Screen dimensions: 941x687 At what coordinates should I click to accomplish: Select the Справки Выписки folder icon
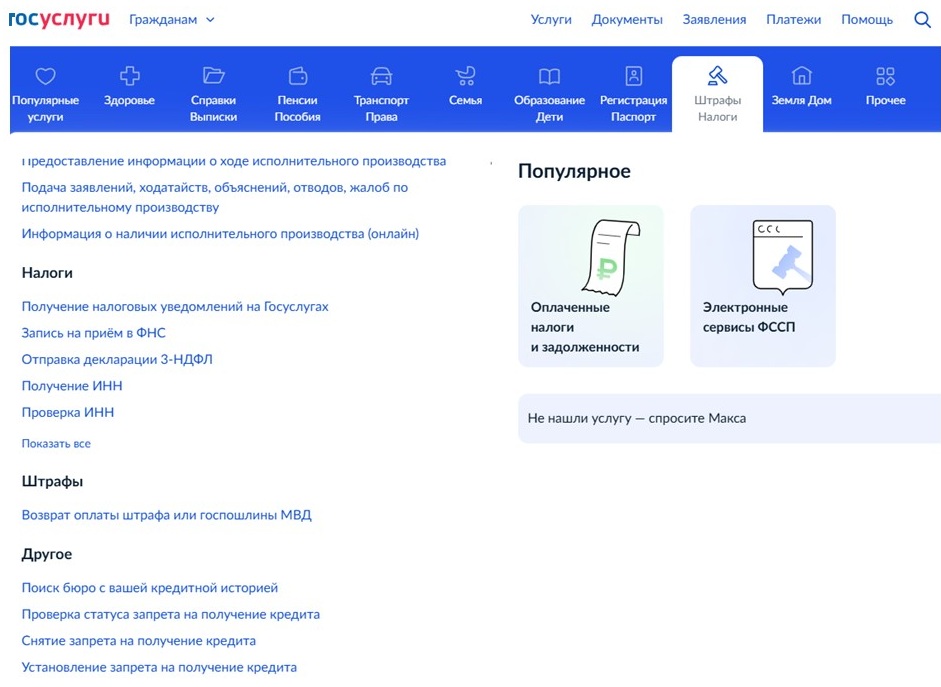pyautogui.click(x=213, y=76)
